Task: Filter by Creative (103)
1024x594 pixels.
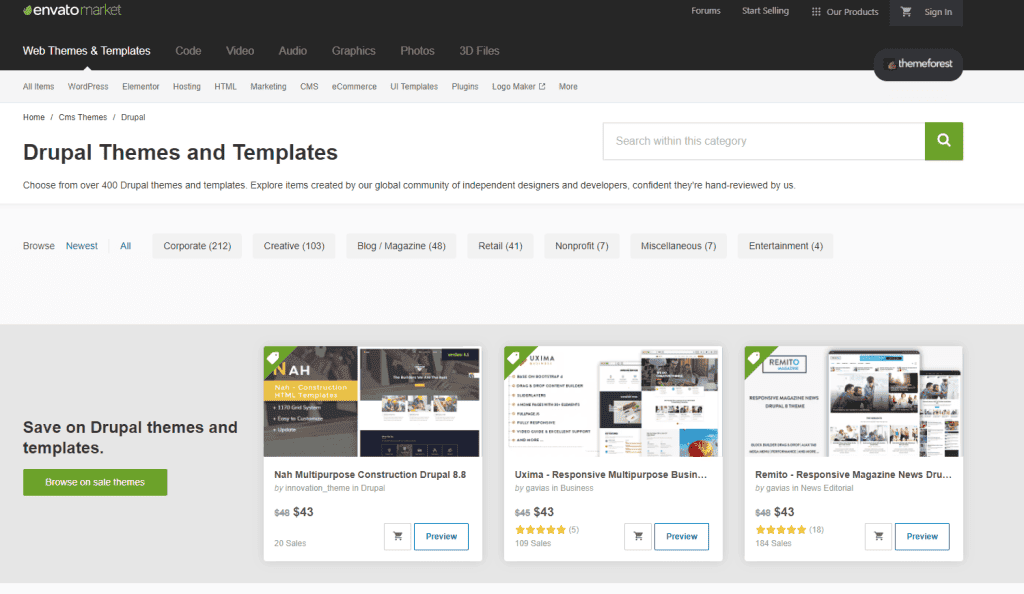Action: click(294, 246)
